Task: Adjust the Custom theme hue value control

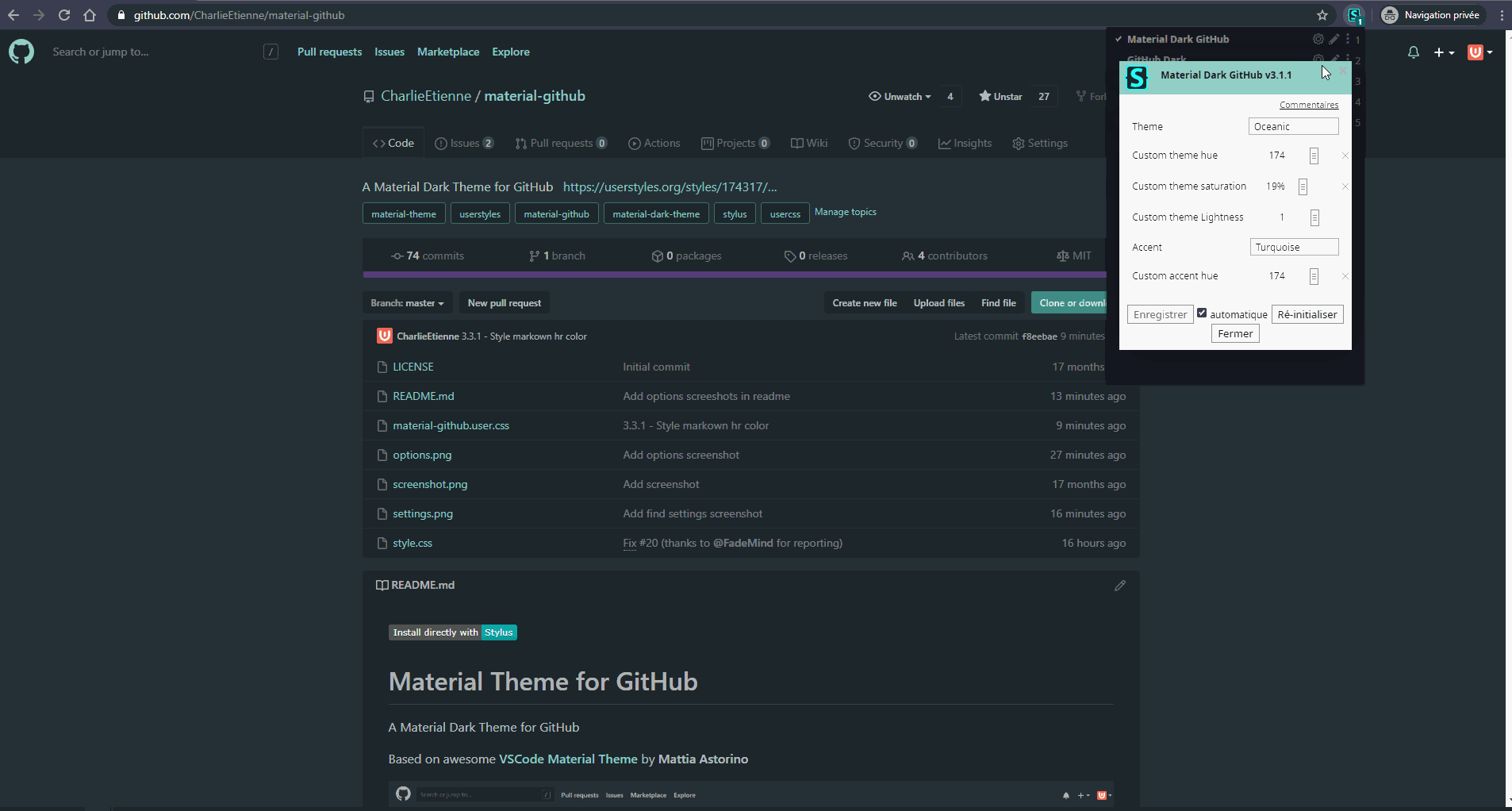Action: pyautogui.click(x=1314, y=156)
